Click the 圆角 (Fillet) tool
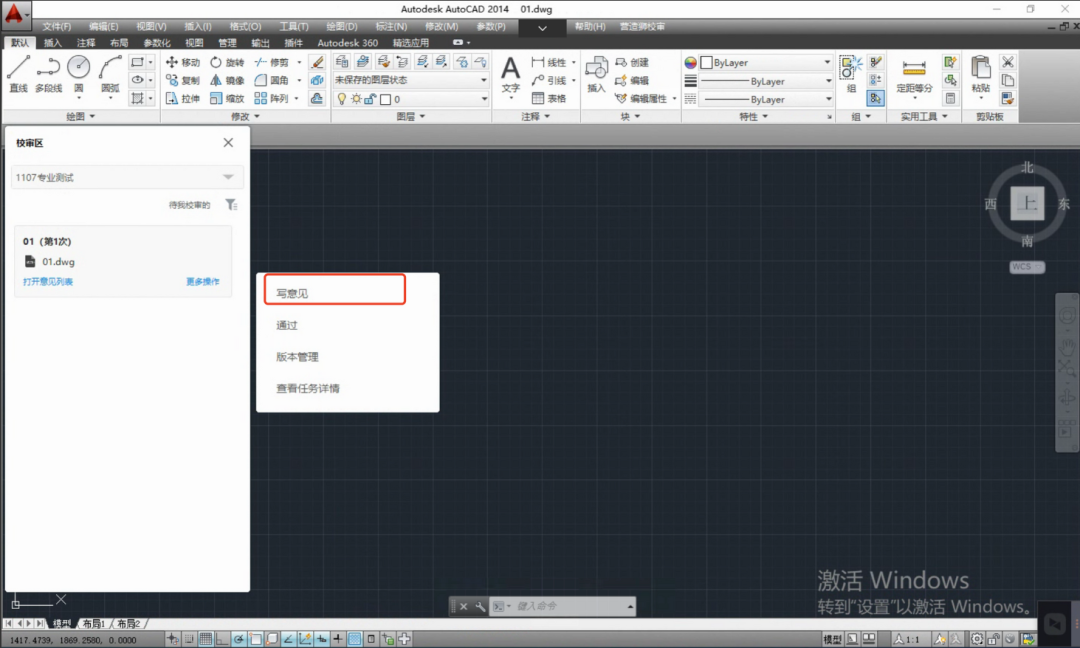 click(271, 81)
